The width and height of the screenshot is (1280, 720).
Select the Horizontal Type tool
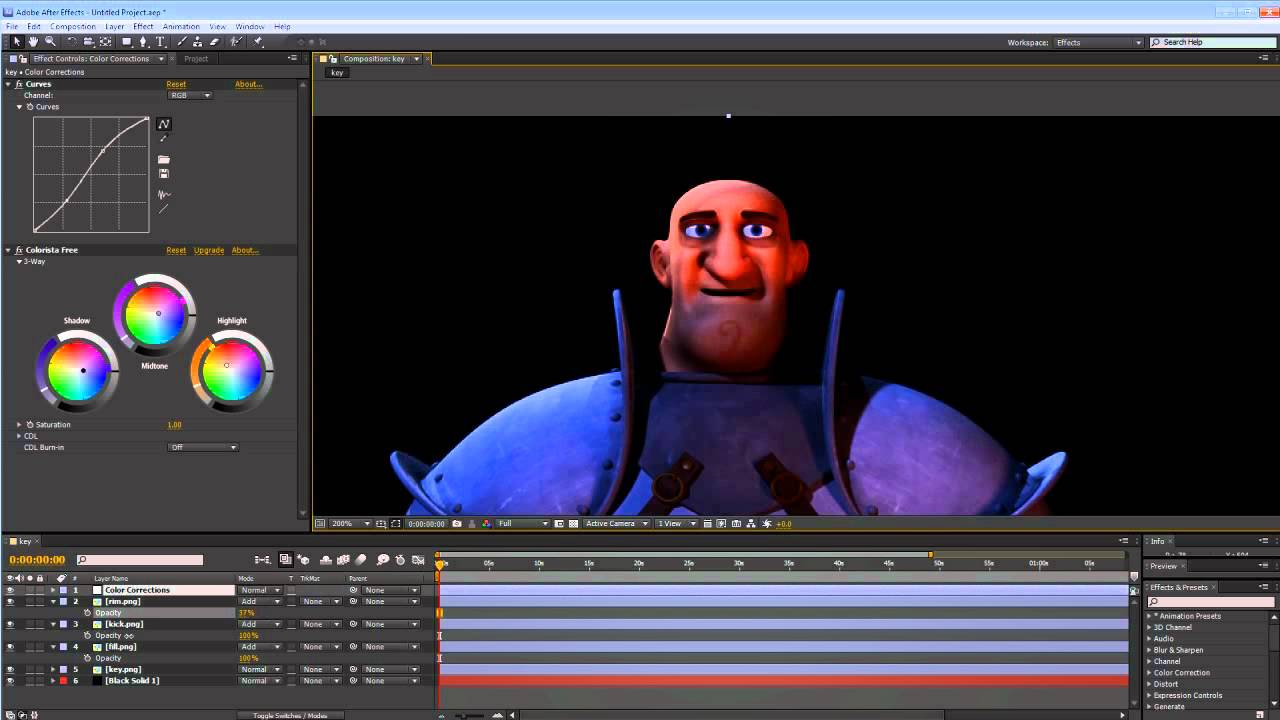(x=160, y=42)
